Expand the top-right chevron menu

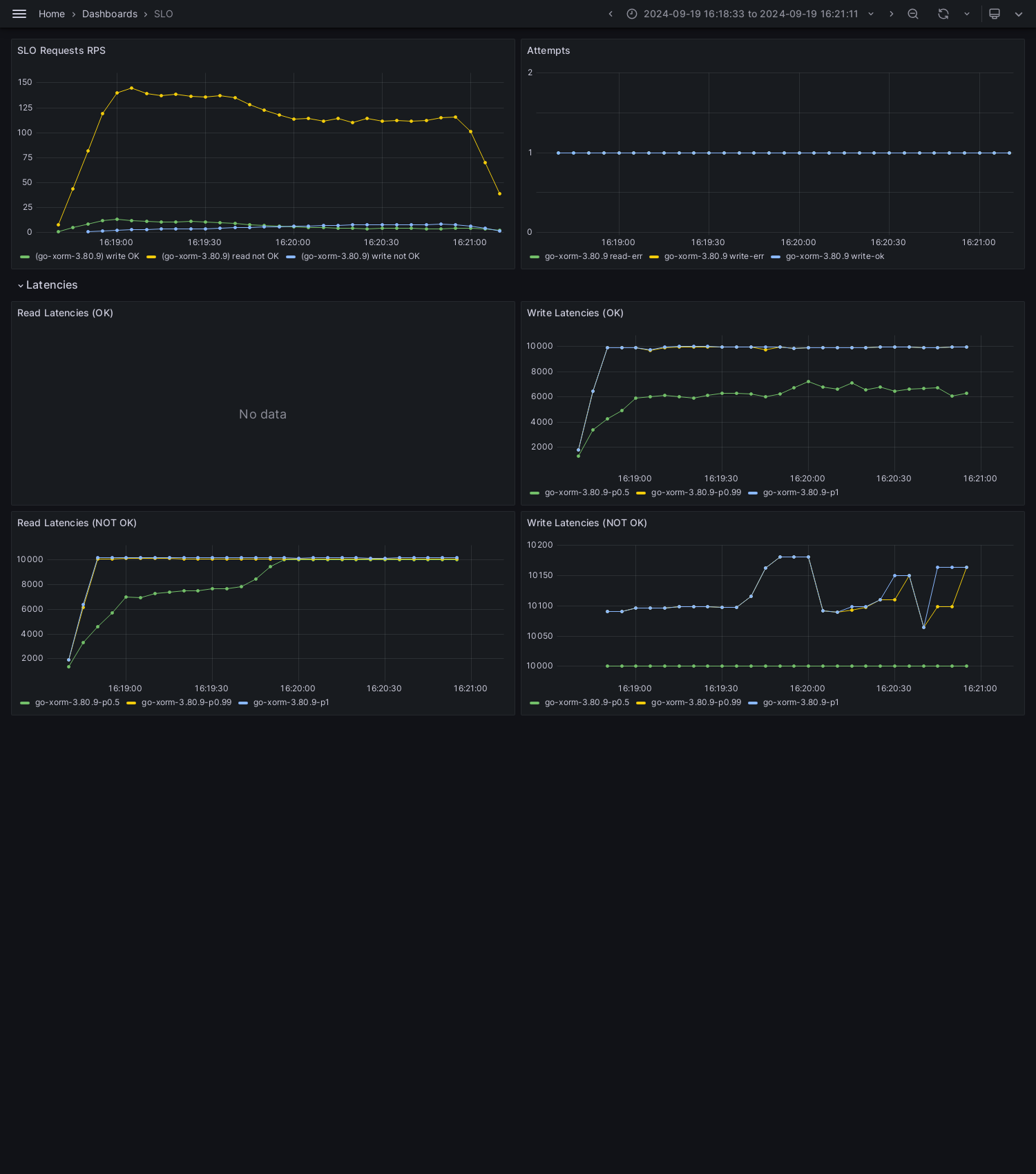coord(1019,14)
